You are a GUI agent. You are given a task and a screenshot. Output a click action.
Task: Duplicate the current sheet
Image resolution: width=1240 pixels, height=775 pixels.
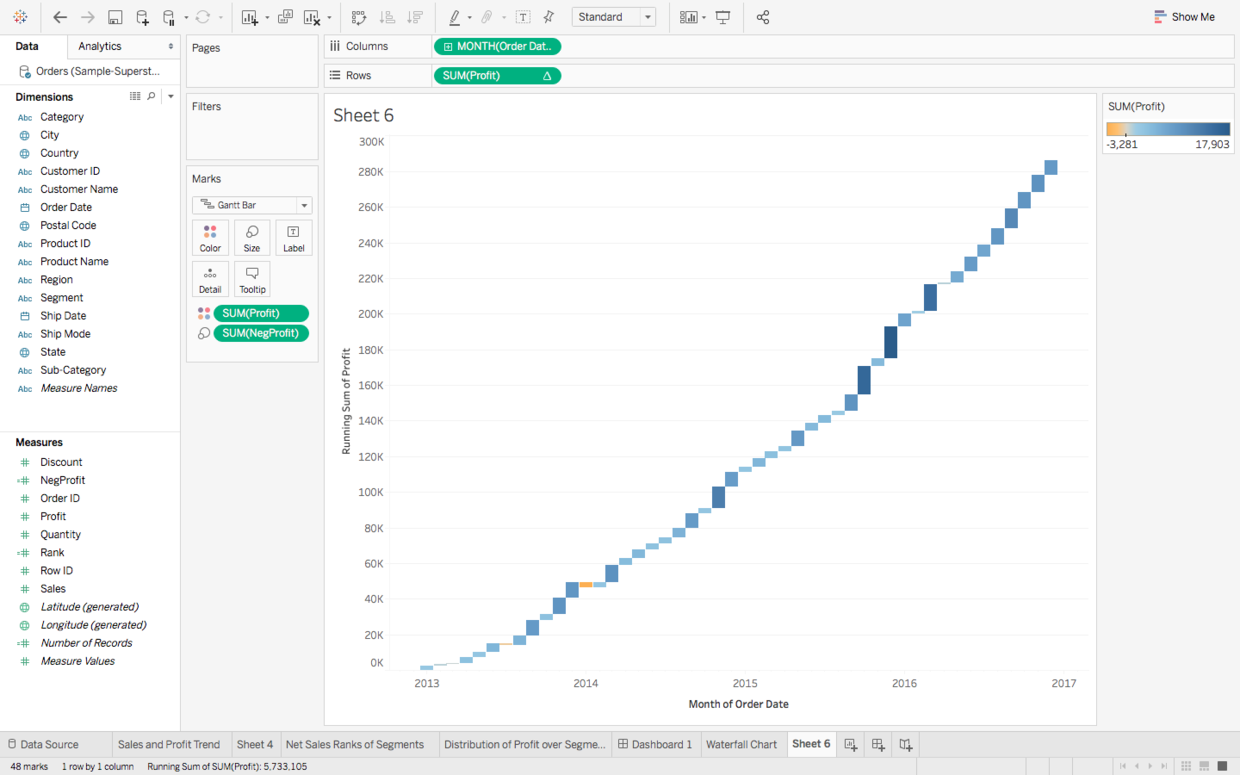pos(285,17)
